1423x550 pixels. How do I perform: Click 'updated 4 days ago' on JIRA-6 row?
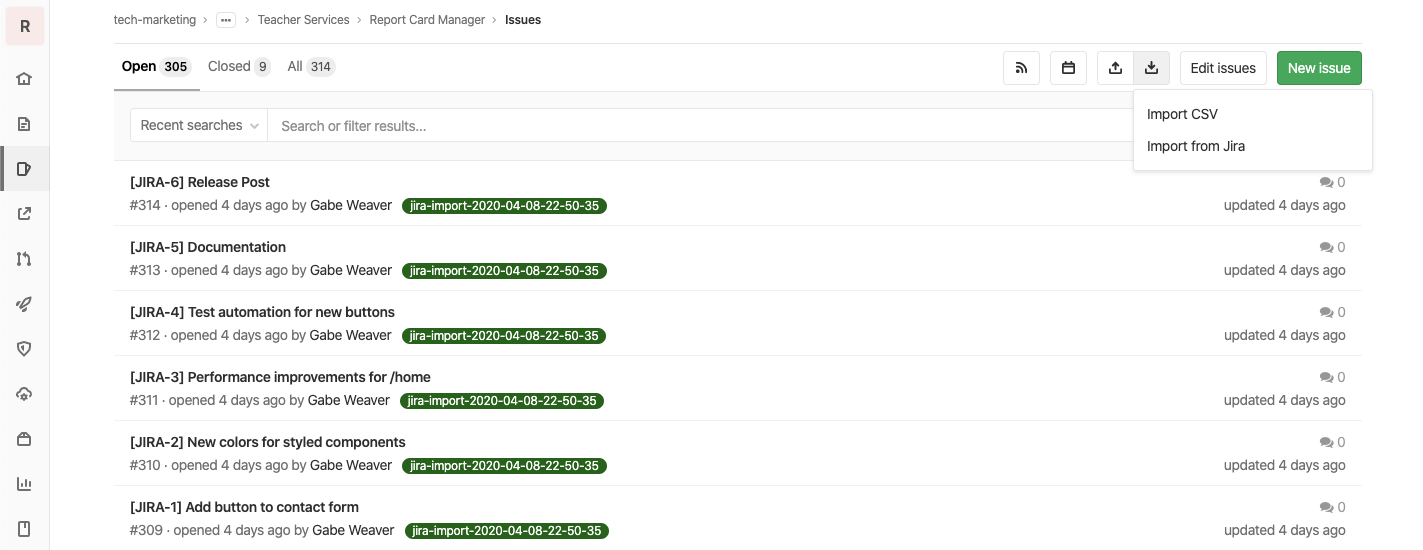(1284, 205)
